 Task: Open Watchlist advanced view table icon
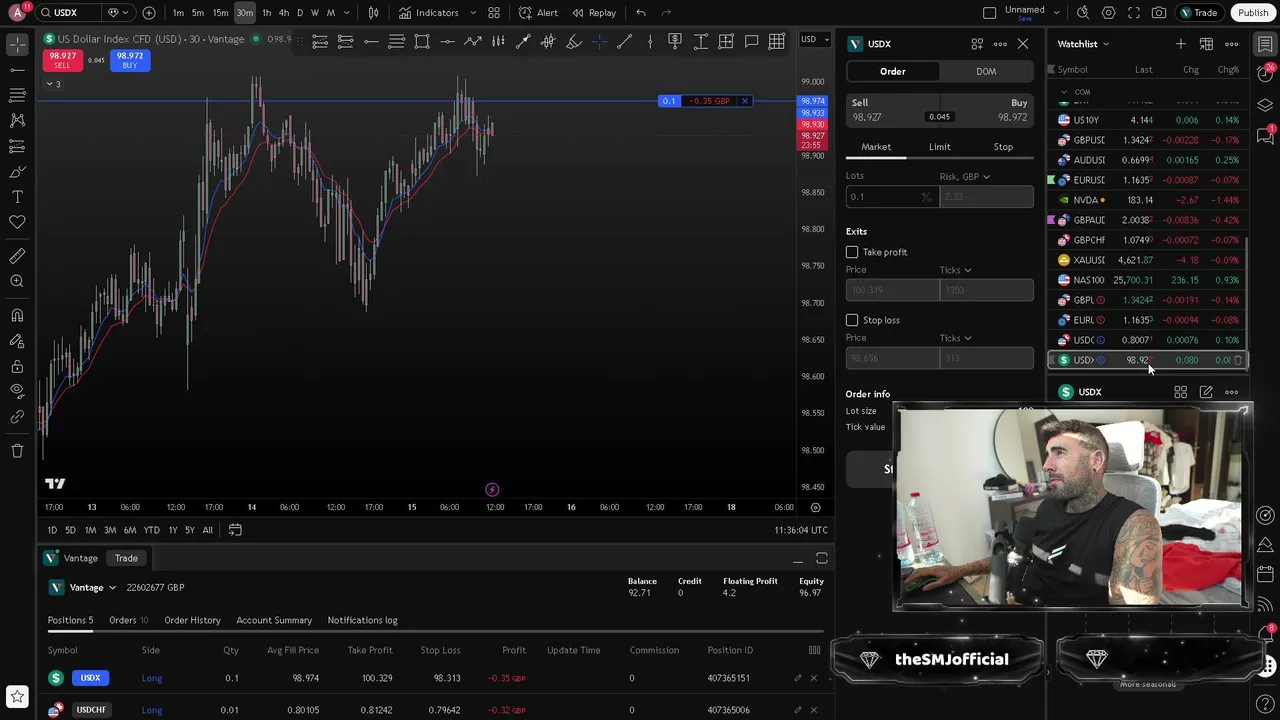[x=1206, y=44]
